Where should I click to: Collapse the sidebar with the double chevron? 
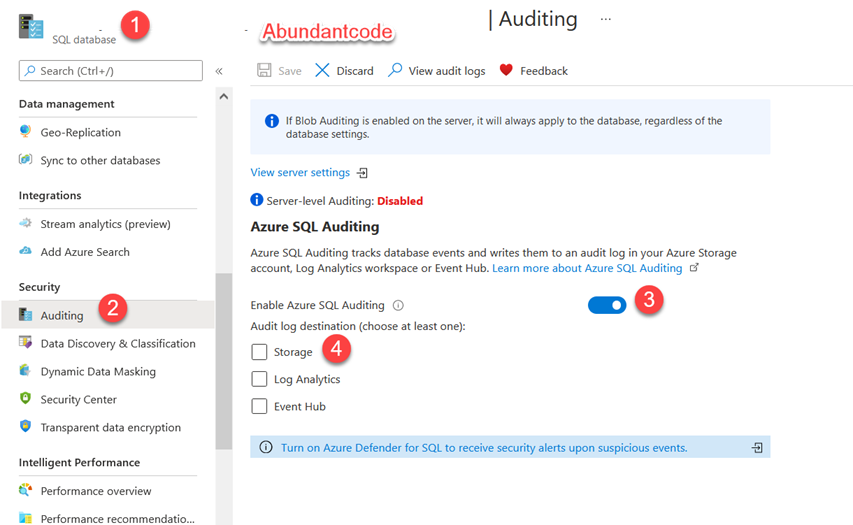(219, 71)
